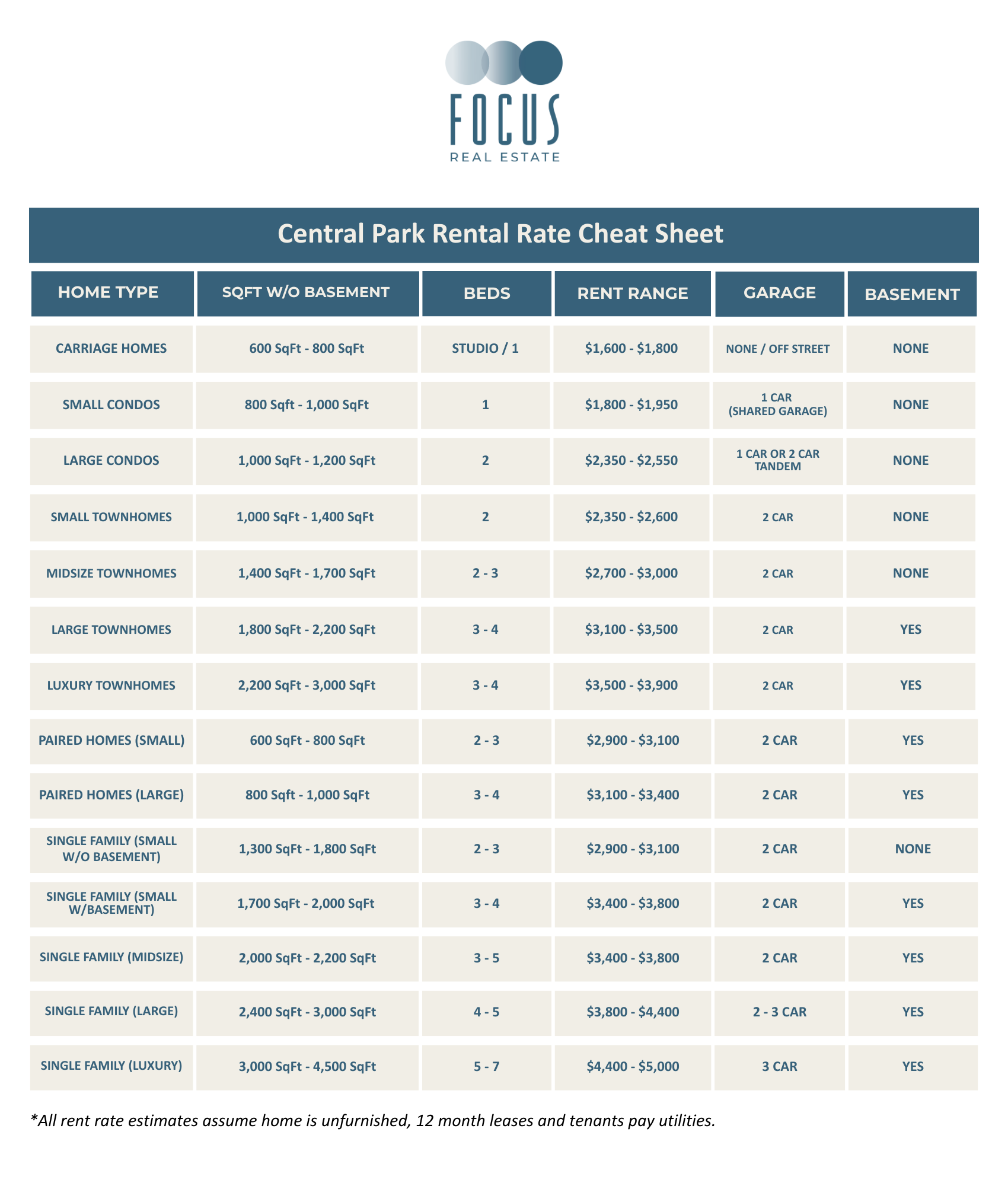1008x1186 pixels.
Task: Click the BASEMENT column header
Action: click(912, 294)
